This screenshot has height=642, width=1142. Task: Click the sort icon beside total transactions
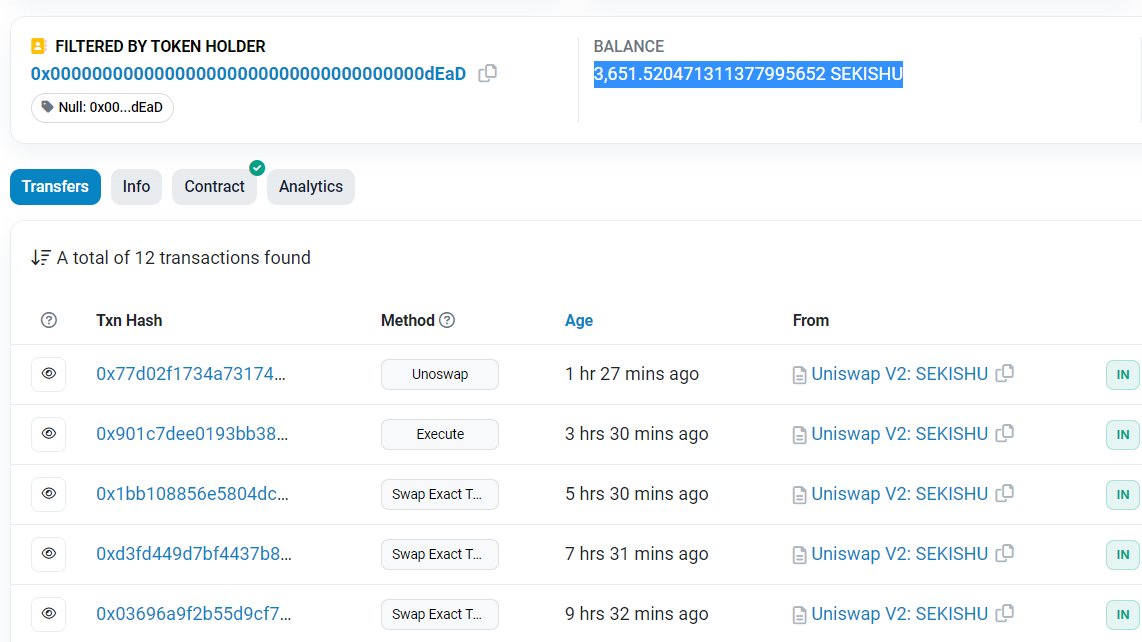pyautogui.click(x=41, y=257)
